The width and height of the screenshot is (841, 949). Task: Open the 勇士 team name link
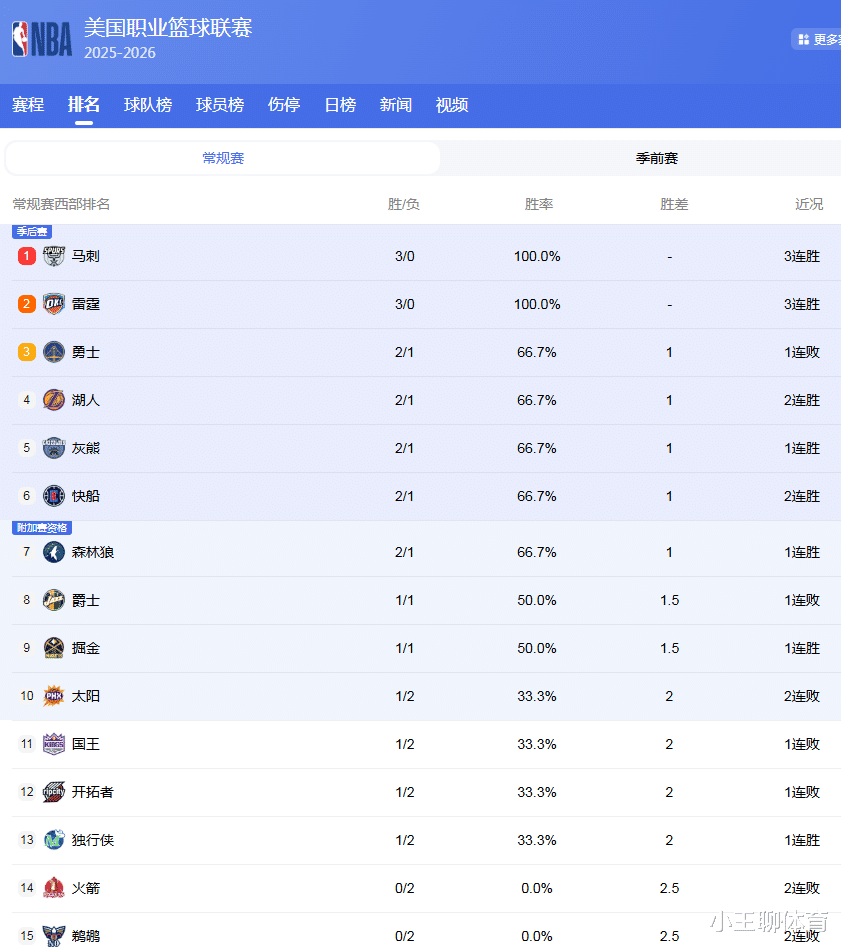(85, 352)
